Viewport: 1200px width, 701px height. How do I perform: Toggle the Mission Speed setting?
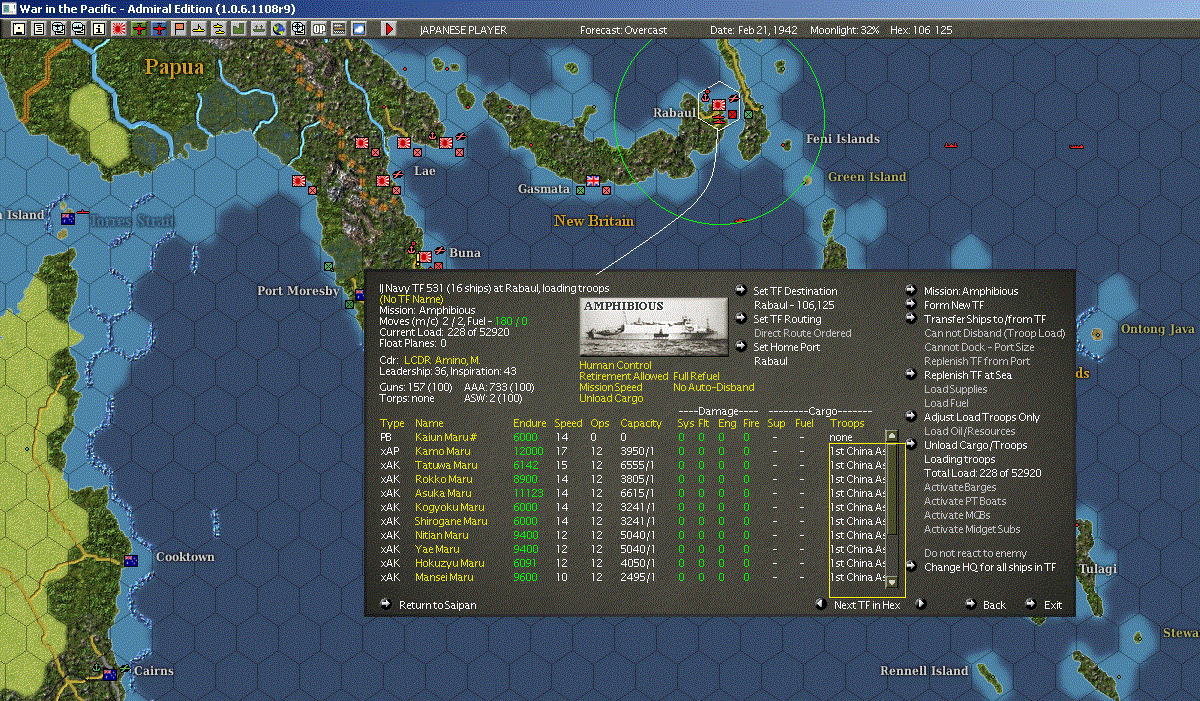point(611,388)
